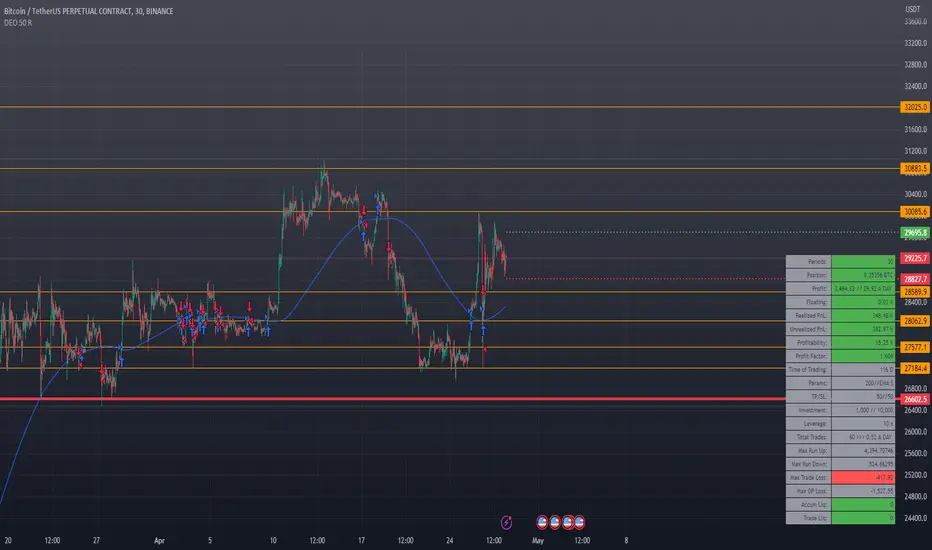Viewport: 932px width, 550px height.
Task: Select the Max Run Up value 4,394.70746
Action: tap(863, 451)
